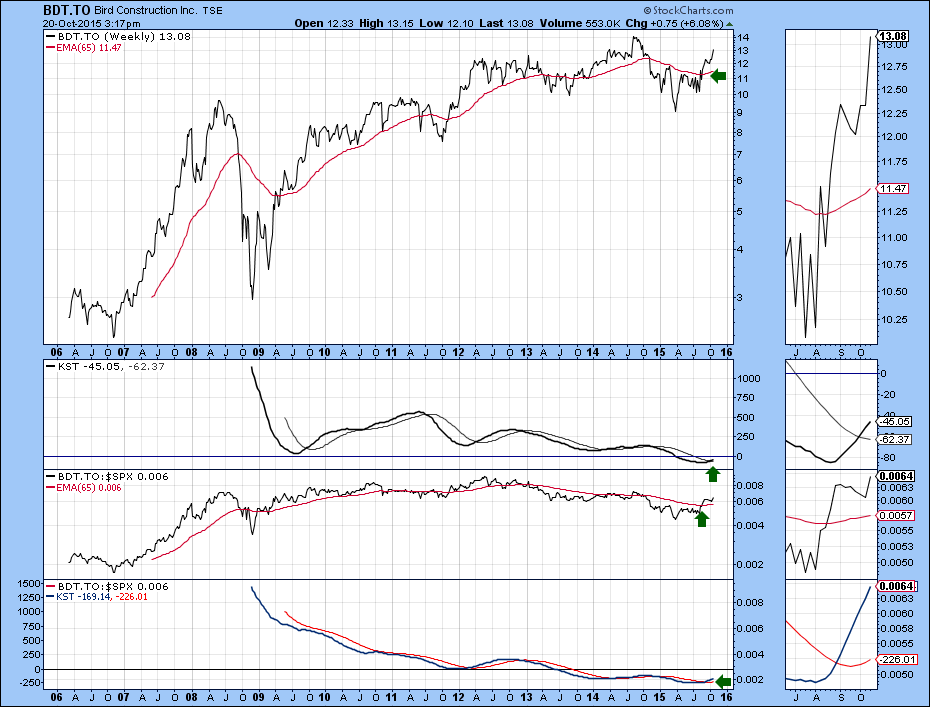Image resolution: width=930 pixels, height=707 pixels.
Task: Click the KST -45.05, -62.37 legend
Action: (106, 367)
